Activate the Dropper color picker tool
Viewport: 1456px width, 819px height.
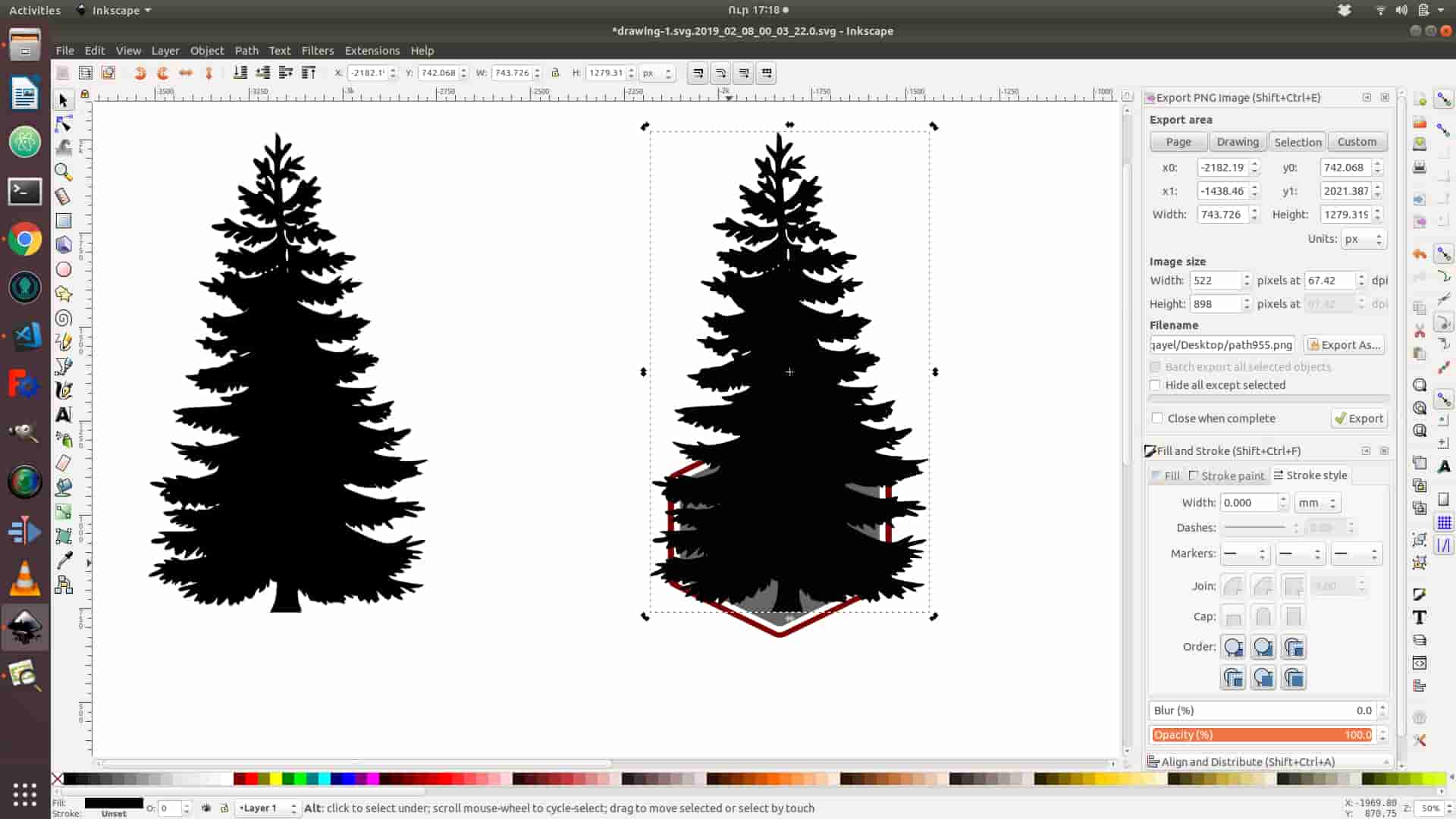coord(64,560)
